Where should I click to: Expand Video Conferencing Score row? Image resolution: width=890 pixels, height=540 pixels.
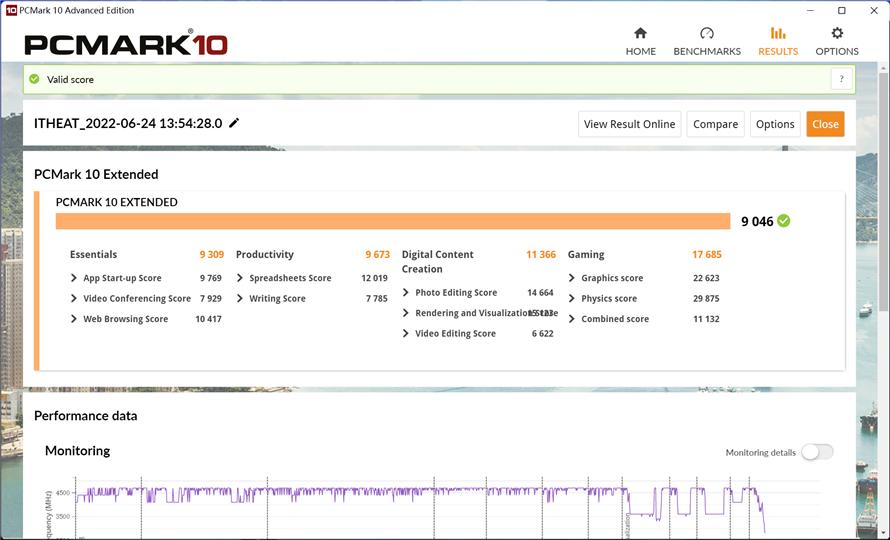pos(74,299)
